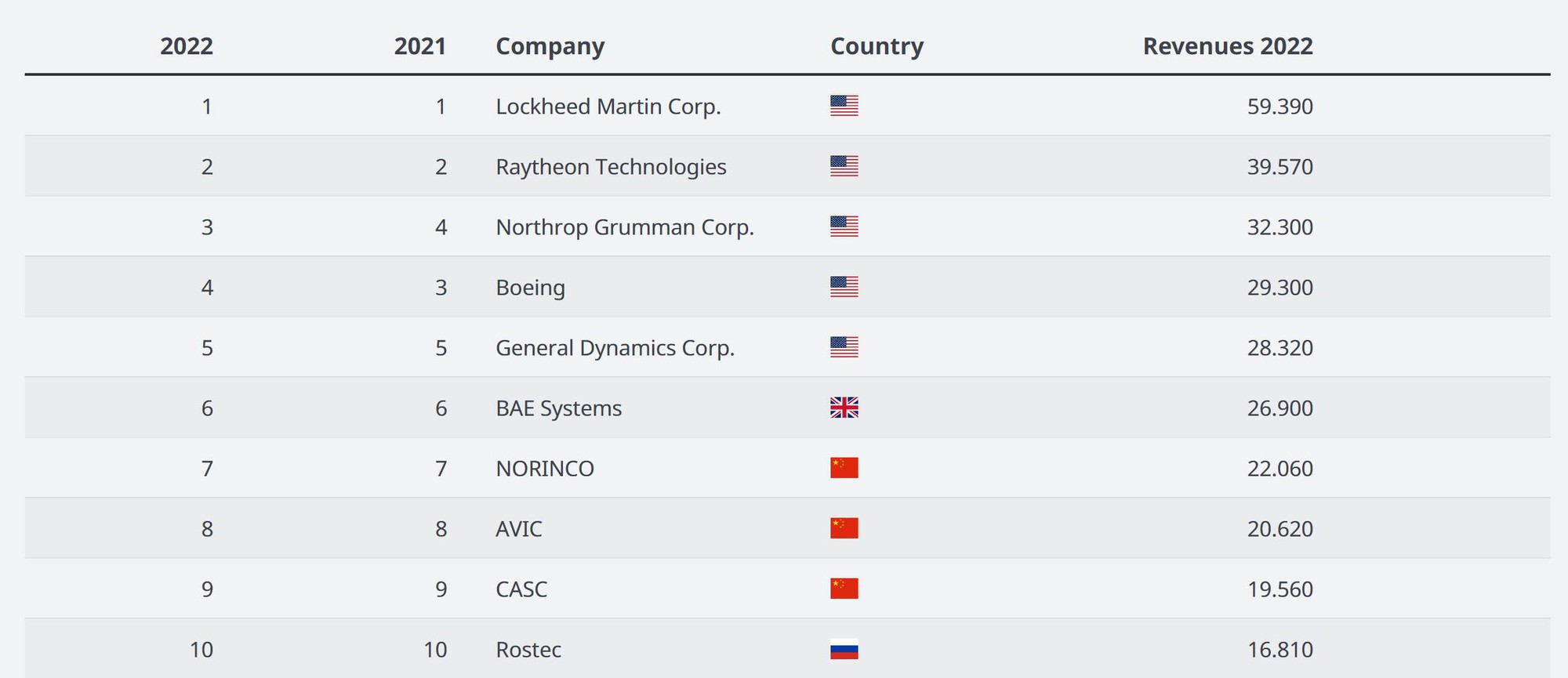Click the US flag in Northrop Grumman row
The height and width of the screenshot is (678, 1568).
pos(844,227)
